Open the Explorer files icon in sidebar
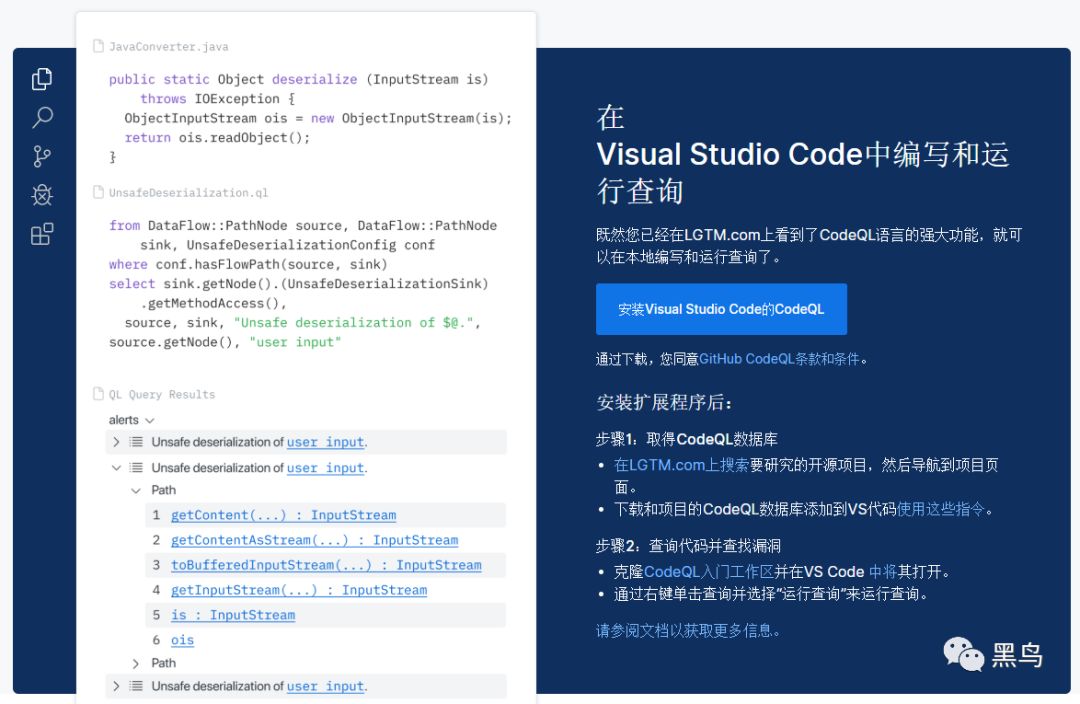 [42, 79]
